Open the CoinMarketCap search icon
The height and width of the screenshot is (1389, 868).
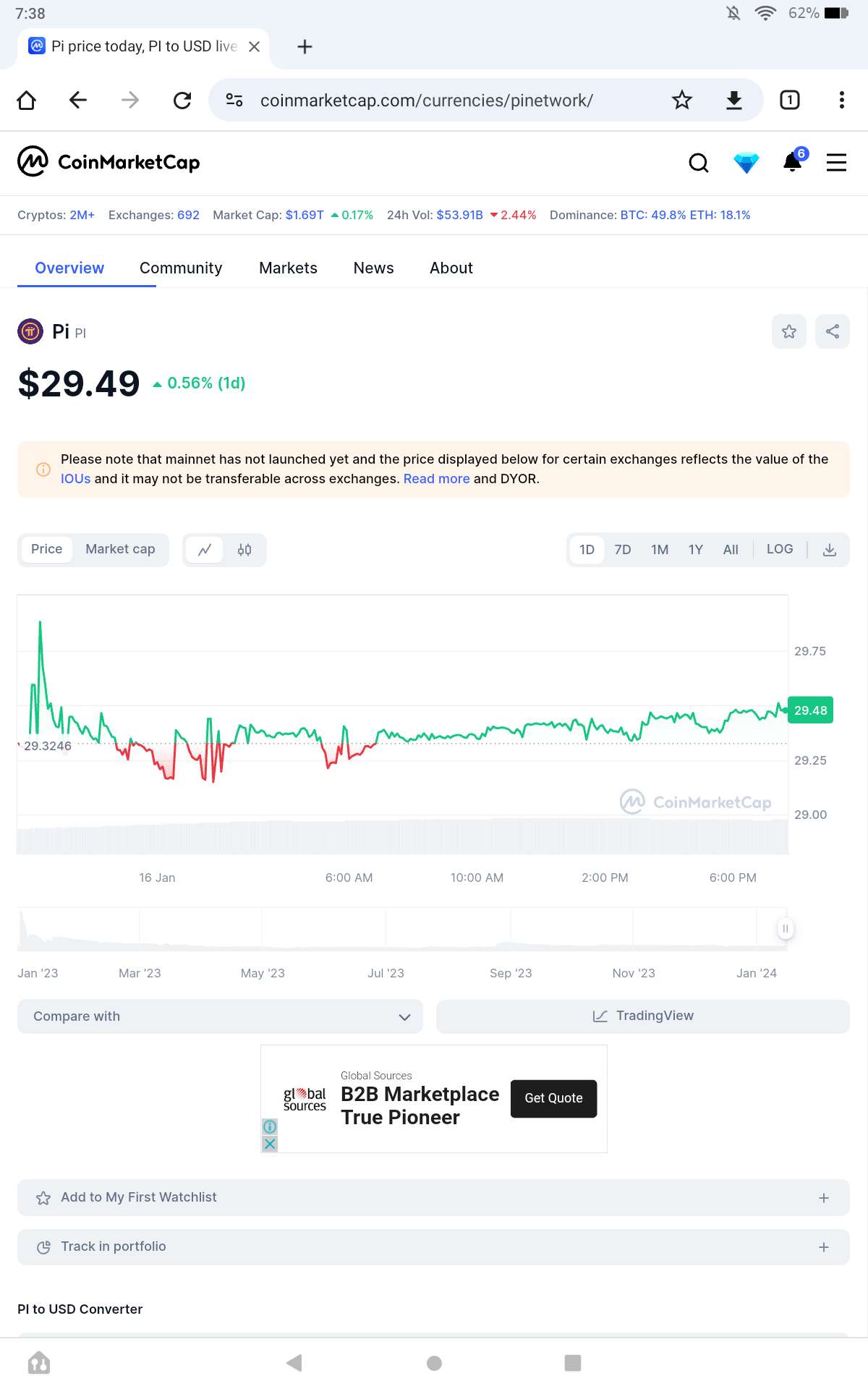point(698,163)
